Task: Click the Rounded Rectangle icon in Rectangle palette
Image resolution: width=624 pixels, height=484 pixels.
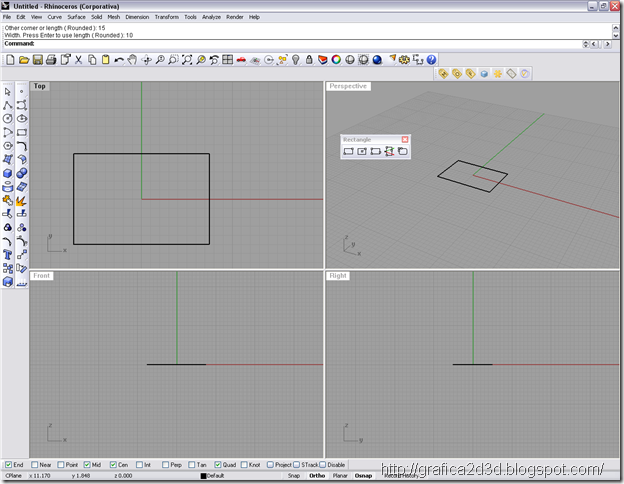Action: [x=403, y=151]
